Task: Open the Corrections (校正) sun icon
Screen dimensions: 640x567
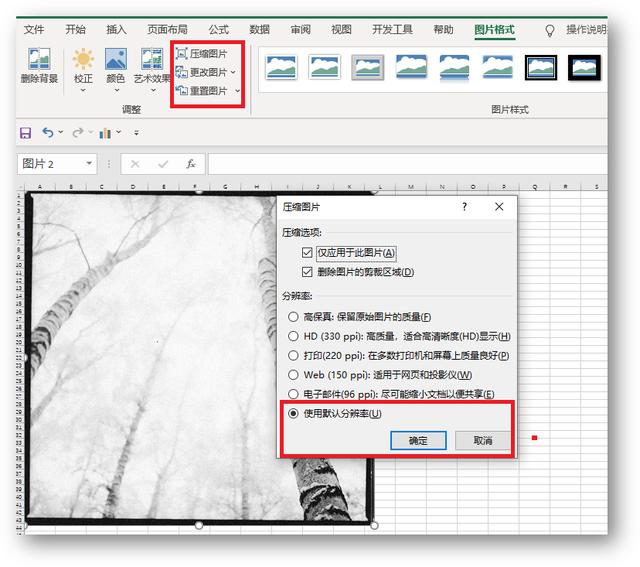Action: (x=83, y=62)
